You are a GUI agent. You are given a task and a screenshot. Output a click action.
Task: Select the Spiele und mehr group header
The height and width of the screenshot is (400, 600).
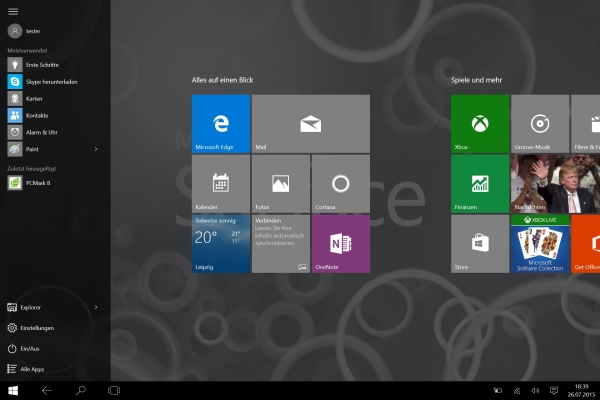coord(476,80)
